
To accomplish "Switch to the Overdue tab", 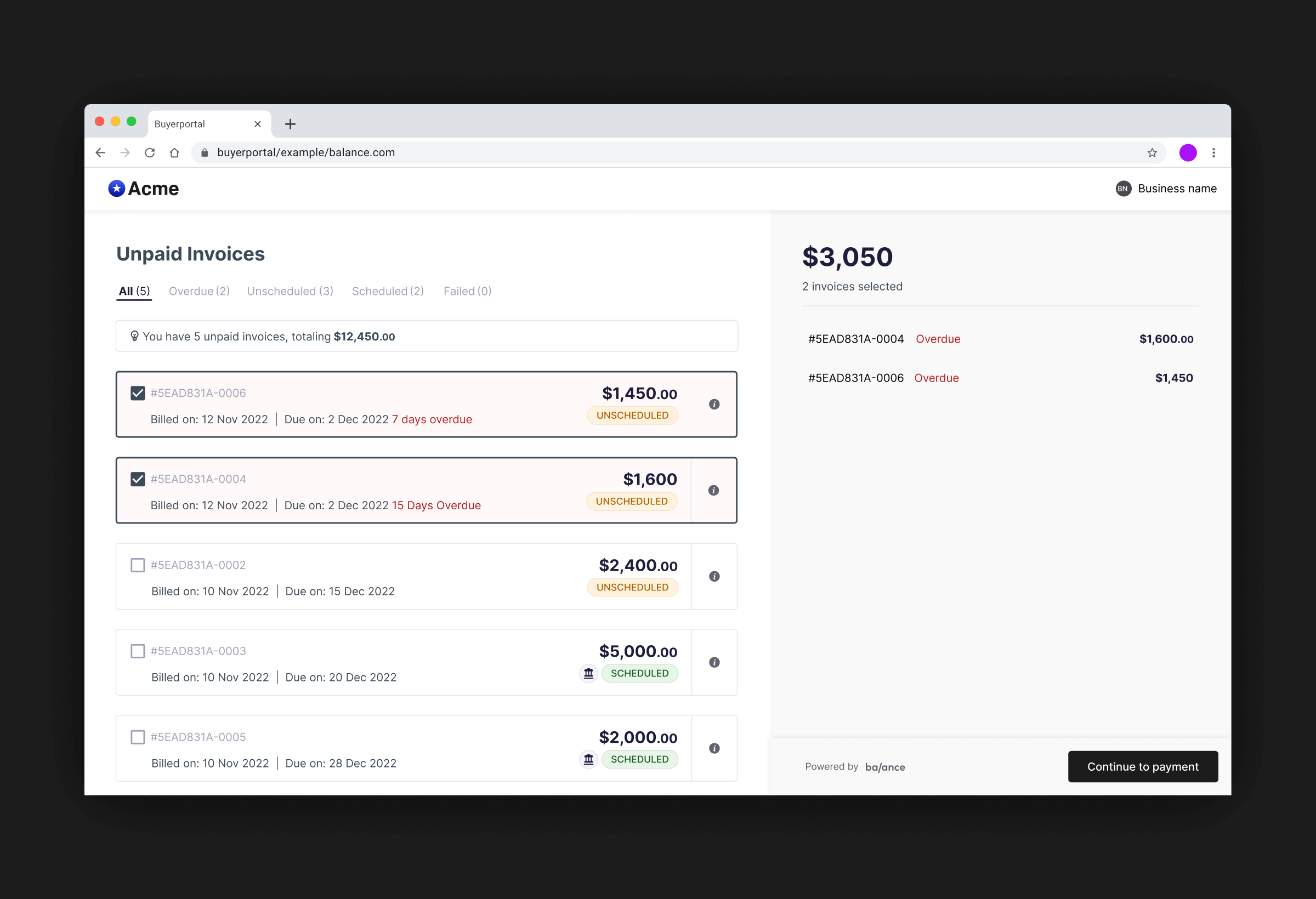I will pyautogui.click(x=198, y=291).
